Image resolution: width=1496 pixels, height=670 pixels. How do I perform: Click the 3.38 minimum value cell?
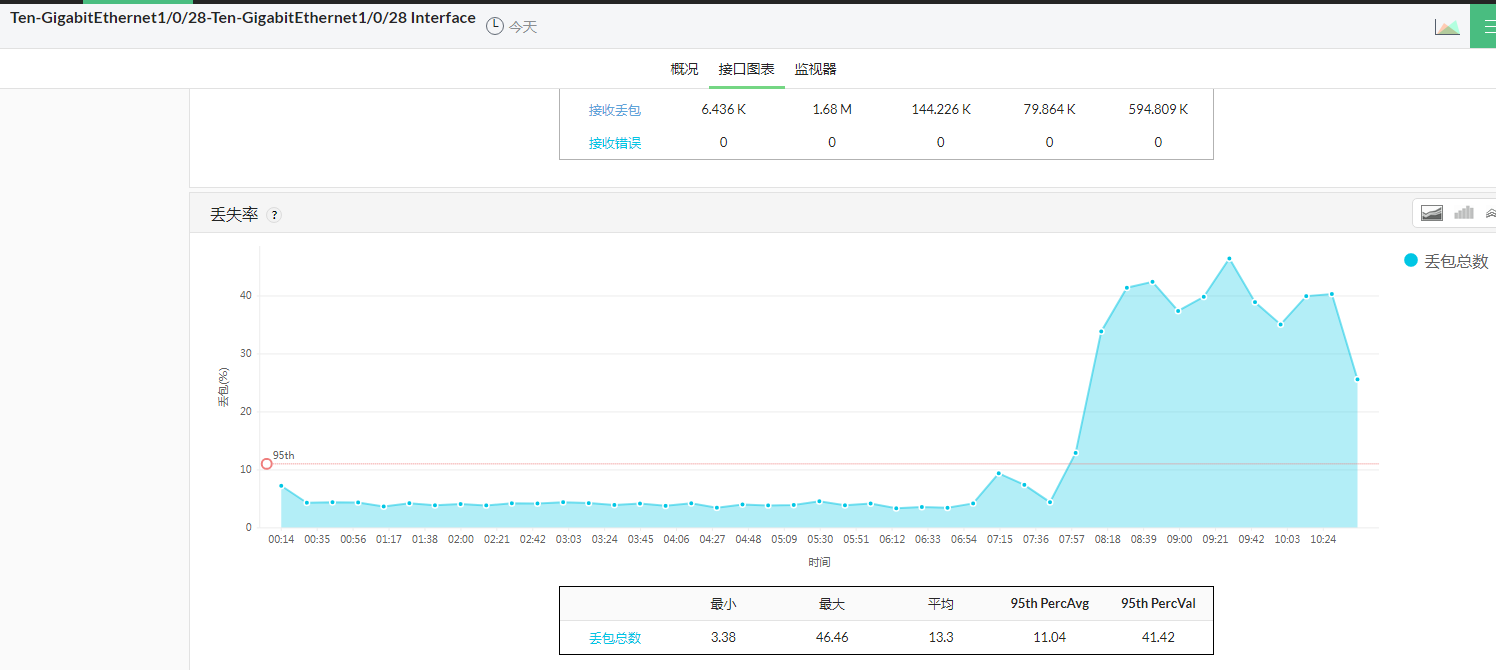coord(723,637)
